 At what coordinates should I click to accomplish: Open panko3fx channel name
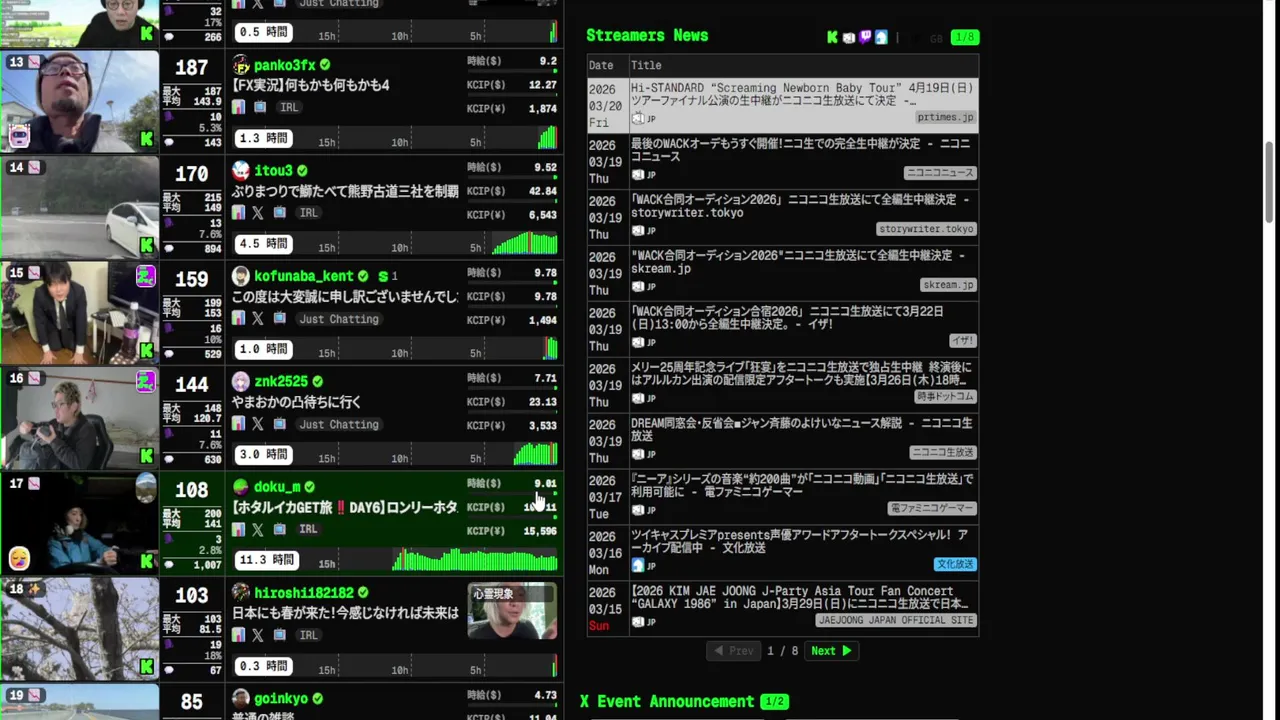click(284, 65)
